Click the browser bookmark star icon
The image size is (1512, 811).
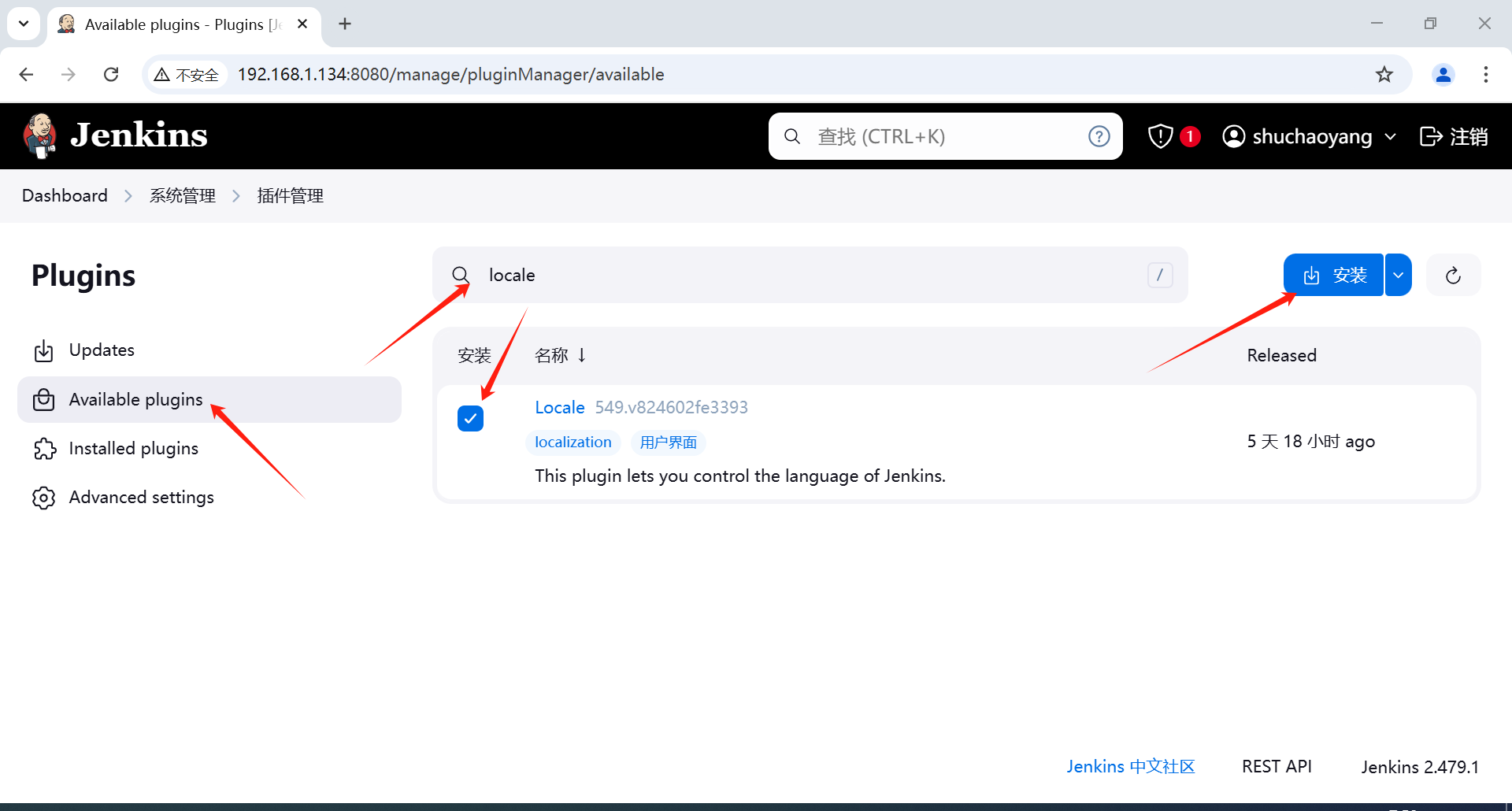pyautogui.click(x=1384, y=74)
